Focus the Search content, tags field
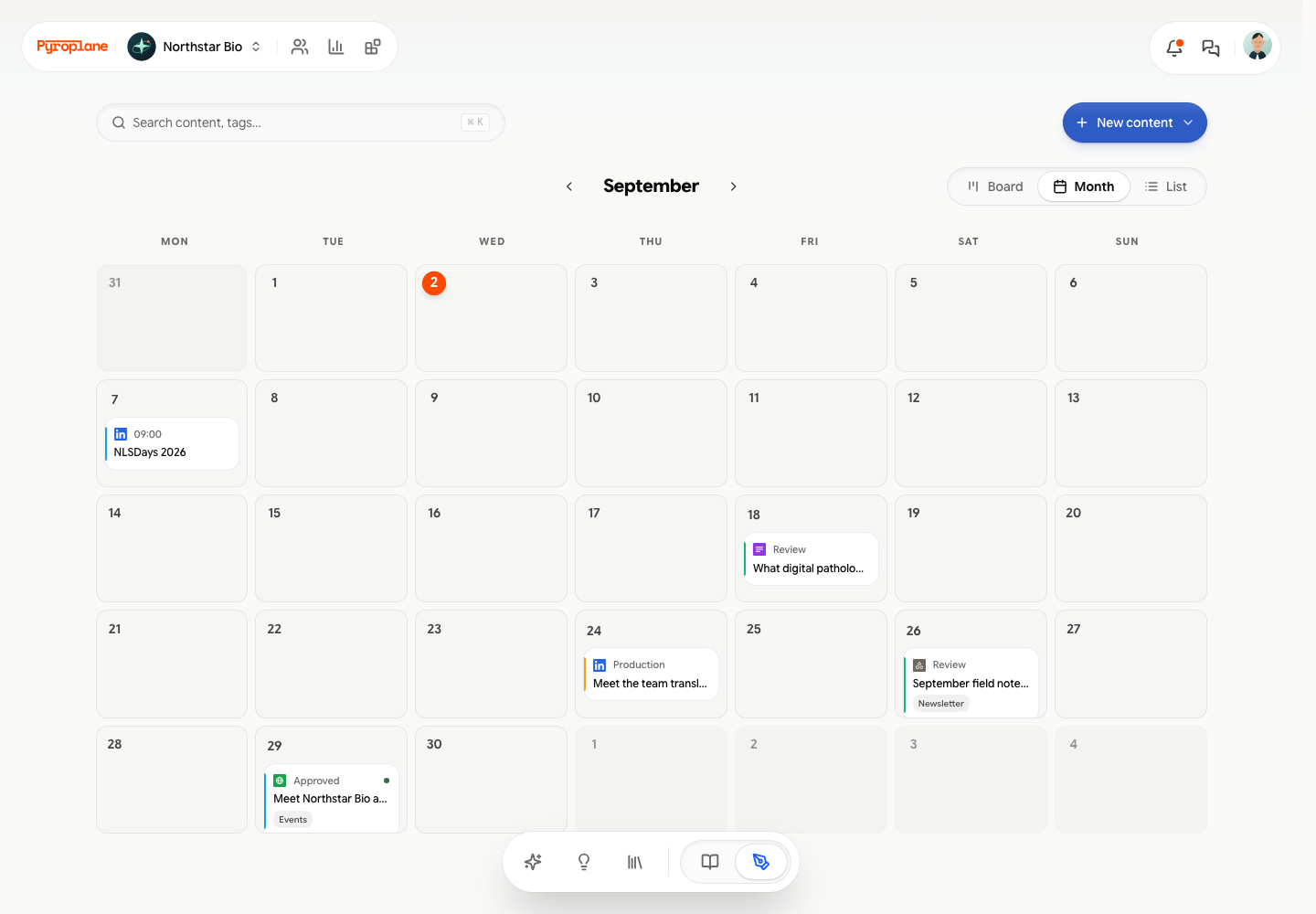 click(x=301, y=122)
